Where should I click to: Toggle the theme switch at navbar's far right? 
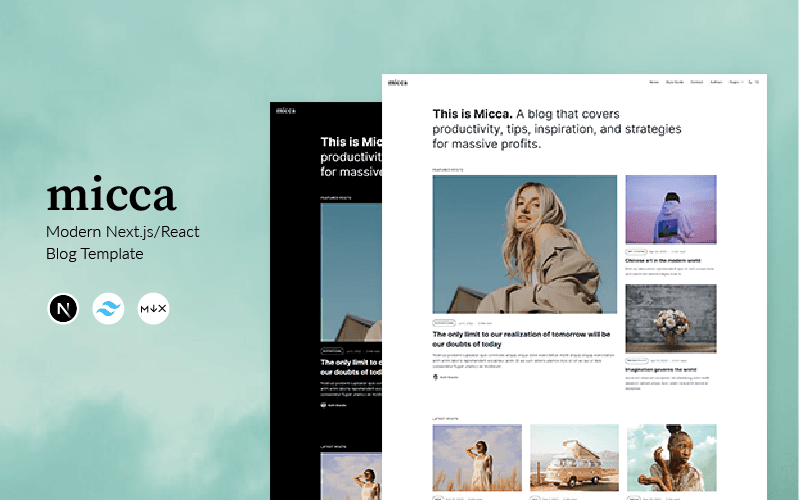coord(757,82)
